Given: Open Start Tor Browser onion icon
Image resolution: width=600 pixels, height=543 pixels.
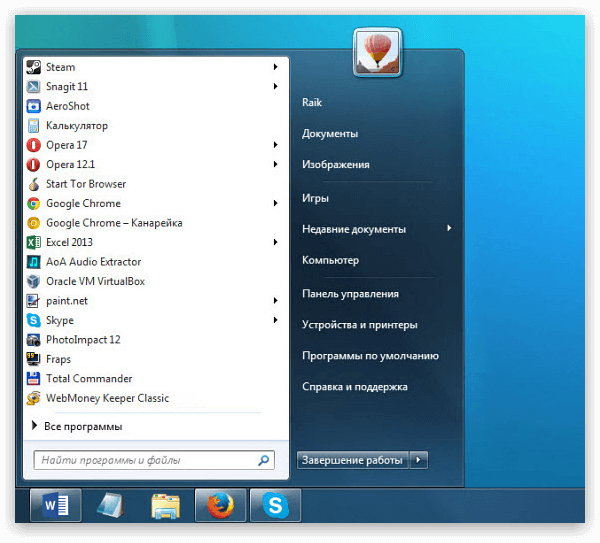Looking at the screenshot, I should [34, 184].
